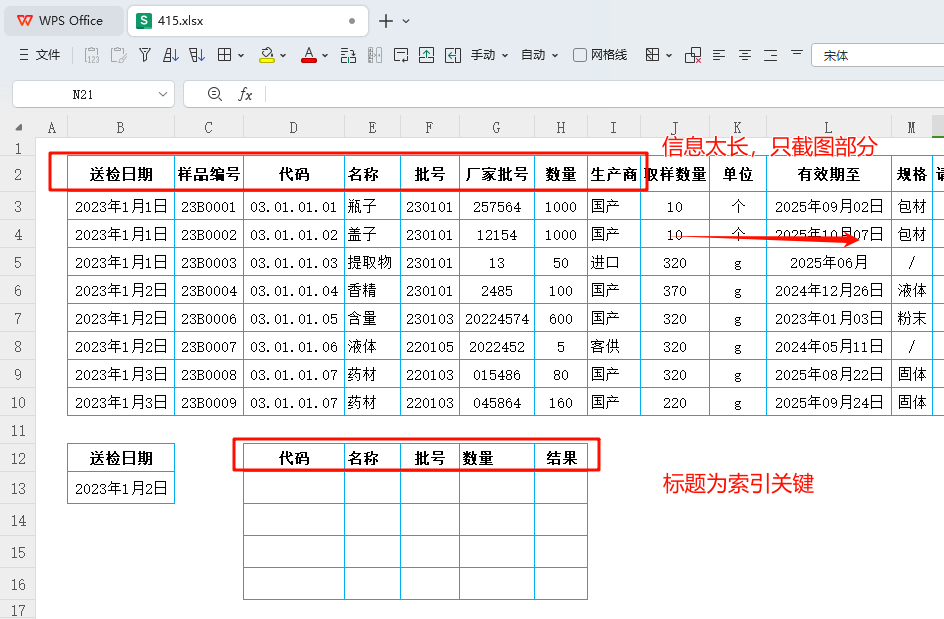Click the unsaved dot on 415.xlsx tab
This screenshot has width=944, height=619.
coord(352,21)
